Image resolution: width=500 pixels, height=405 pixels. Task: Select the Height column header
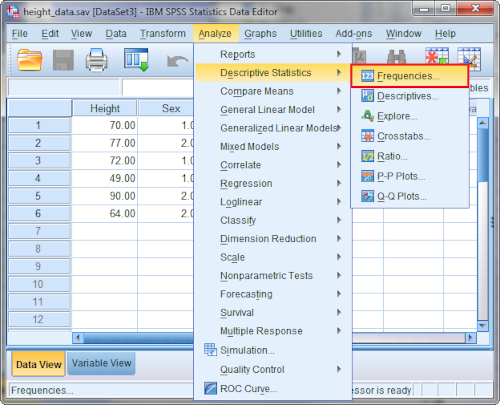pos(105,108)
